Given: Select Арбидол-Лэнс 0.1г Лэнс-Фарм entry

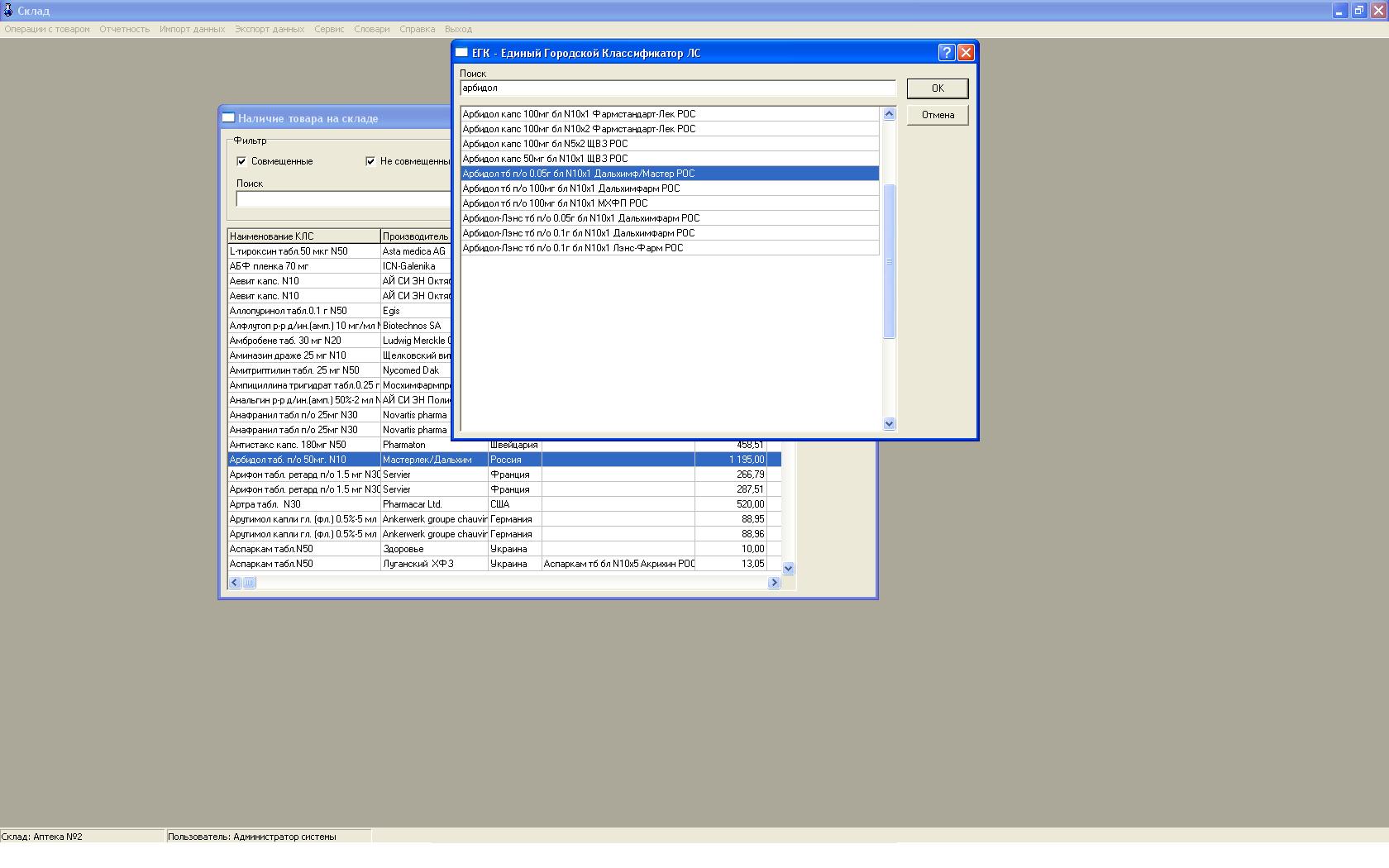Looking at the screenshot, I should pyautogui.click(x=572, y=248).
